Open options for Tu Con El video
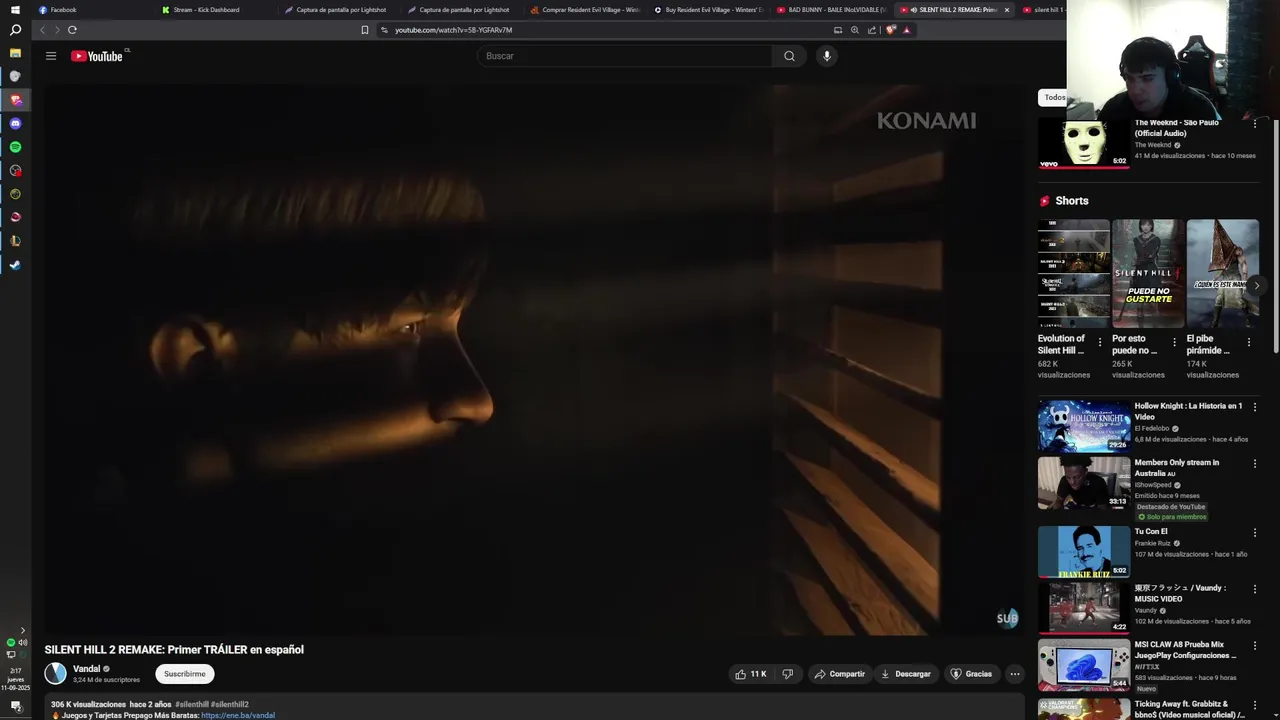1280x720 pixels. (x=1255, y=532)
